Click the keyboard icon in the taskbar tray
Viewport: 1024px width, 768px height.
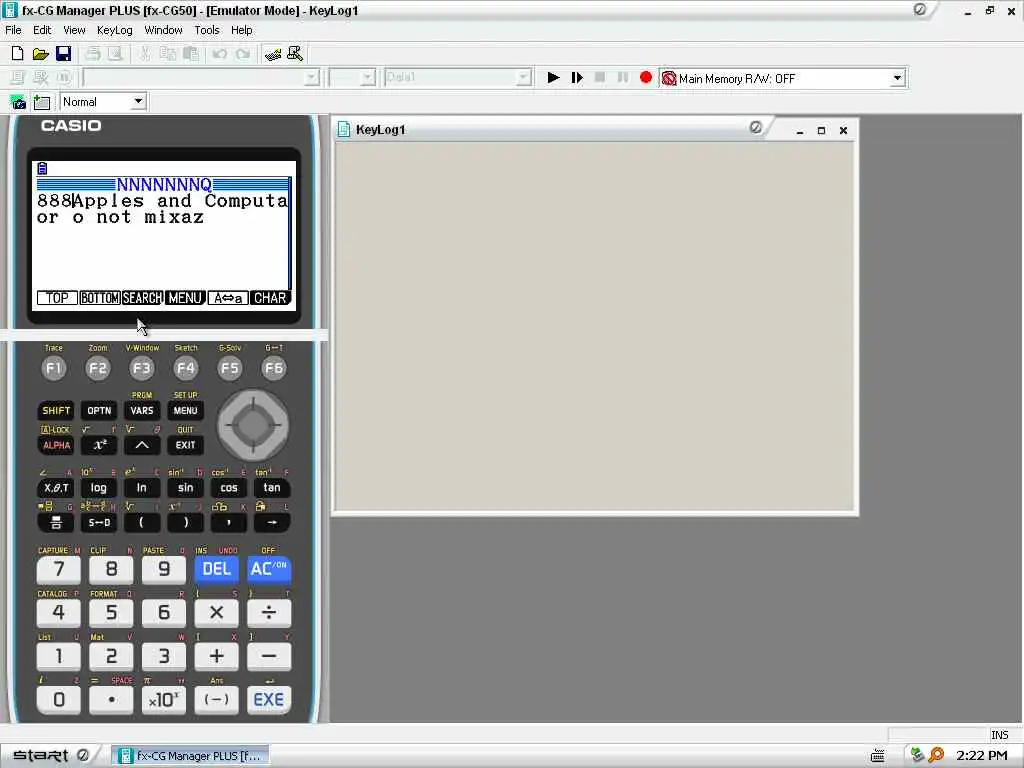pos(878,756)
